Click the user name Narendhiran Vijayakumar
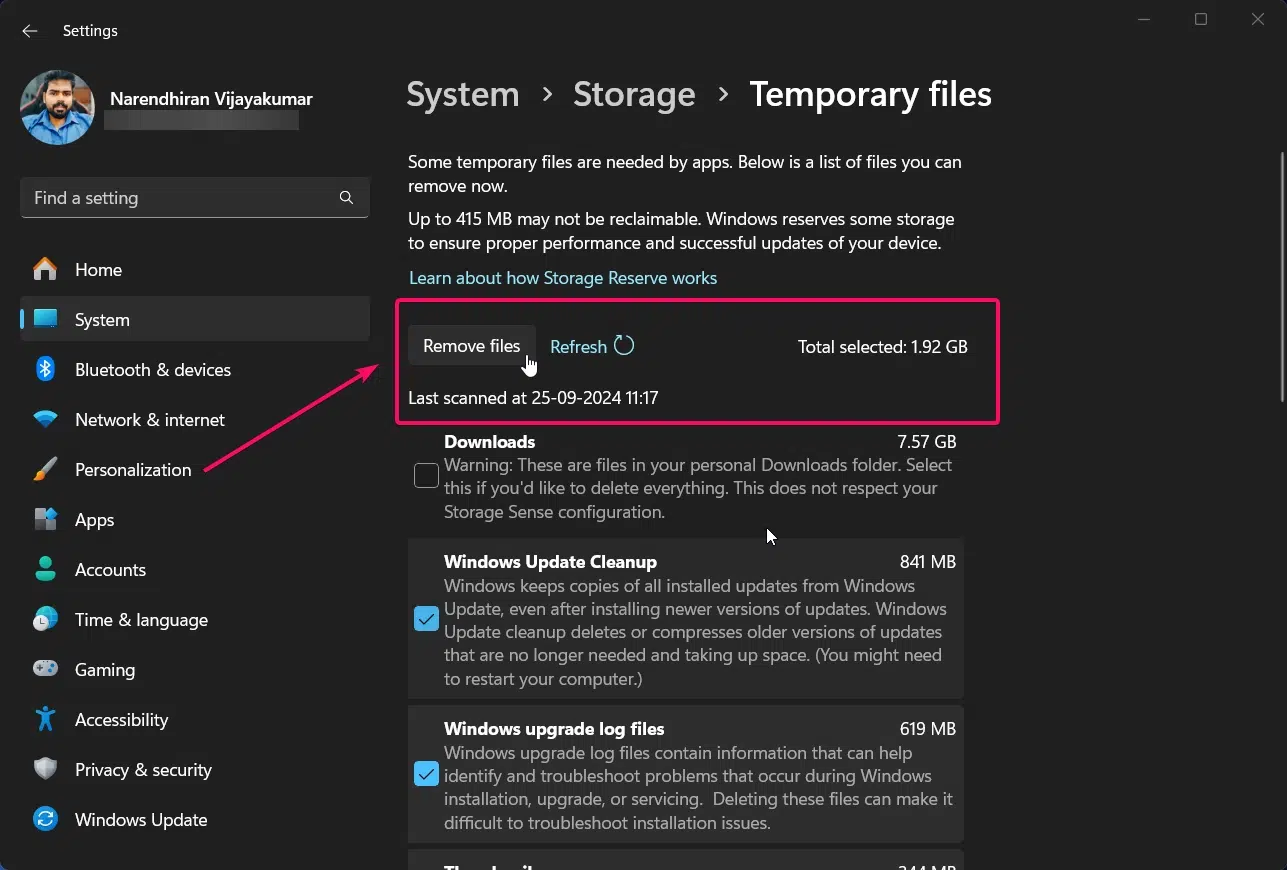 tap(211, 99)
